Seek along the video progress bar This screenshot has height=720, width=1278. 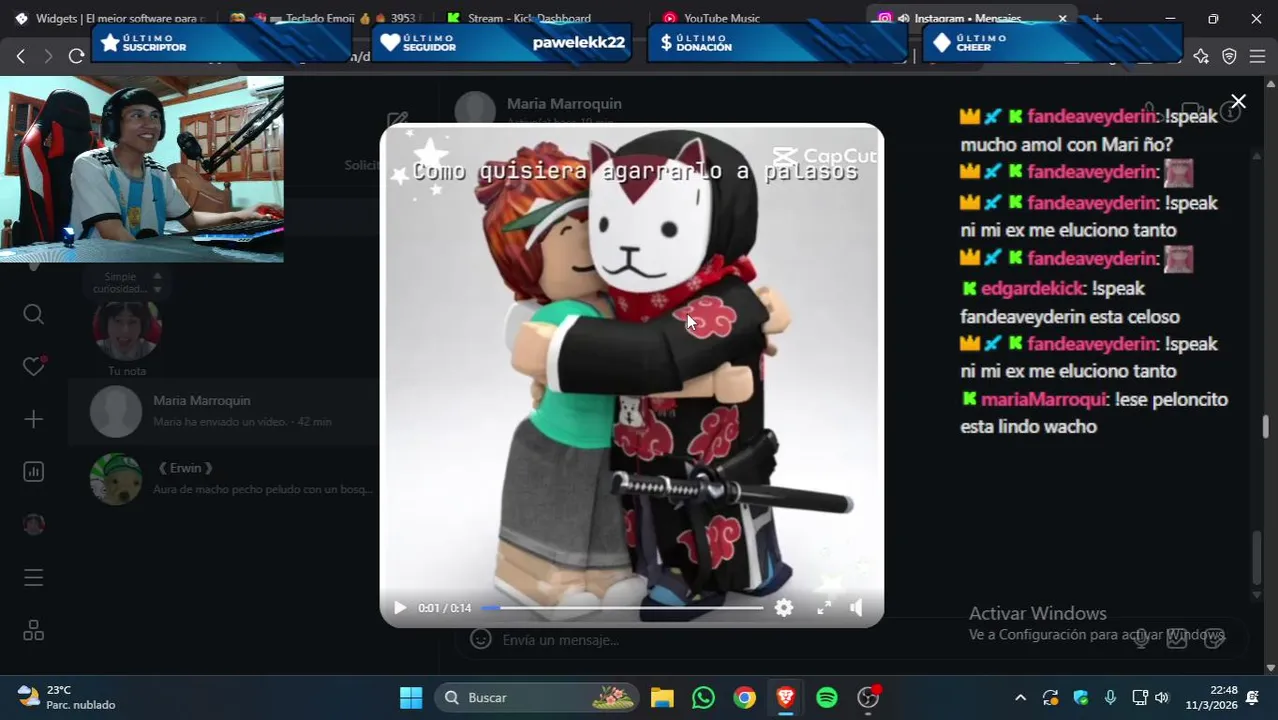(623, 608)
